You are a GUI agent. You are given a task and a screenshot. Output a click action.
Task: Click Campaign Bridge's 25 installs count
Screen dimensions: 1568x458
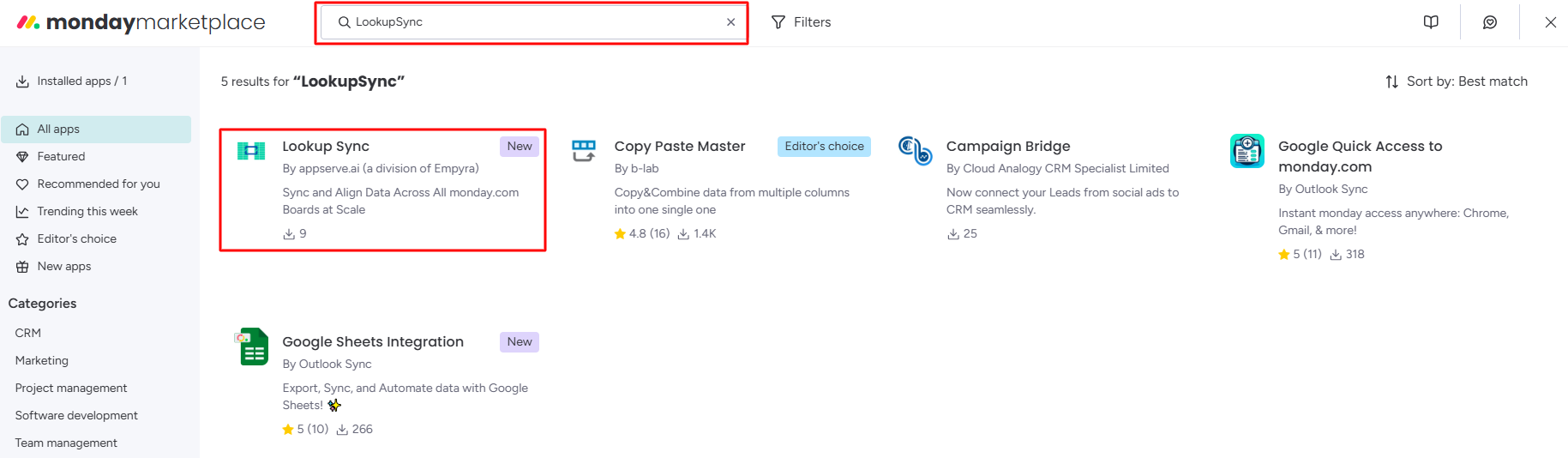[962, 234]
